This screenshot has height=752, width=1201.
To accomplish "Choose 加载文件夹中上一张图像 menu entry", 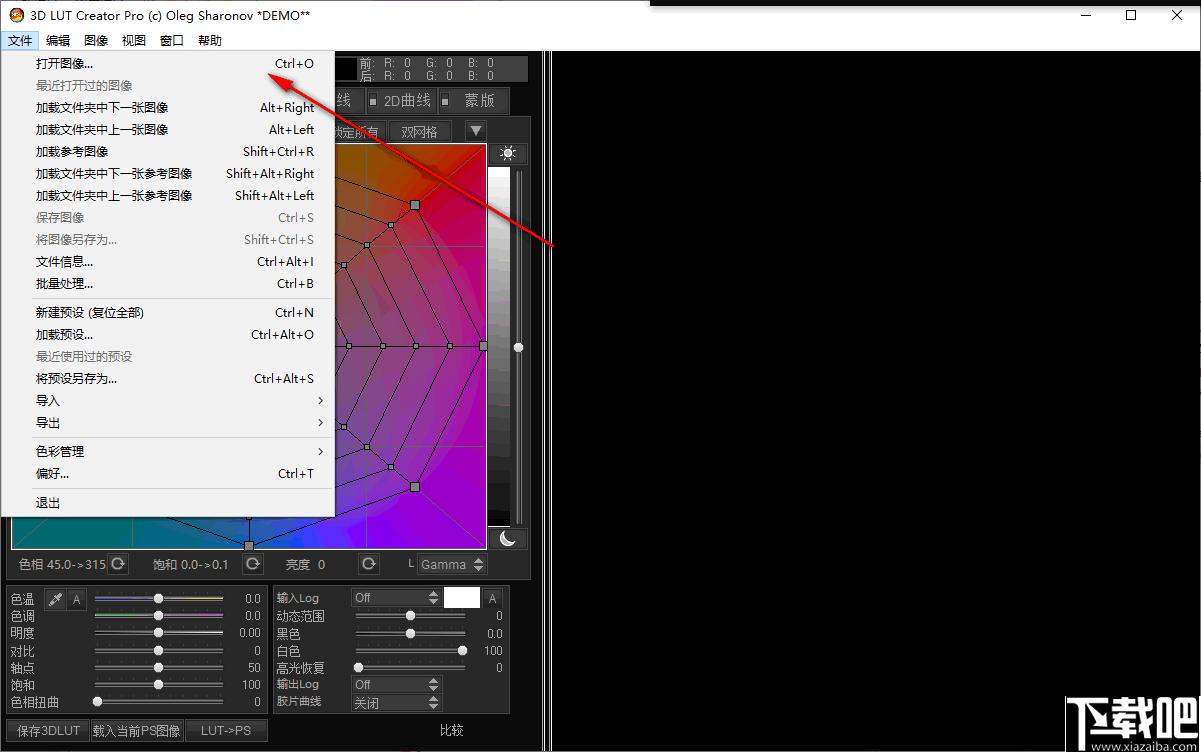I will 168,129.
